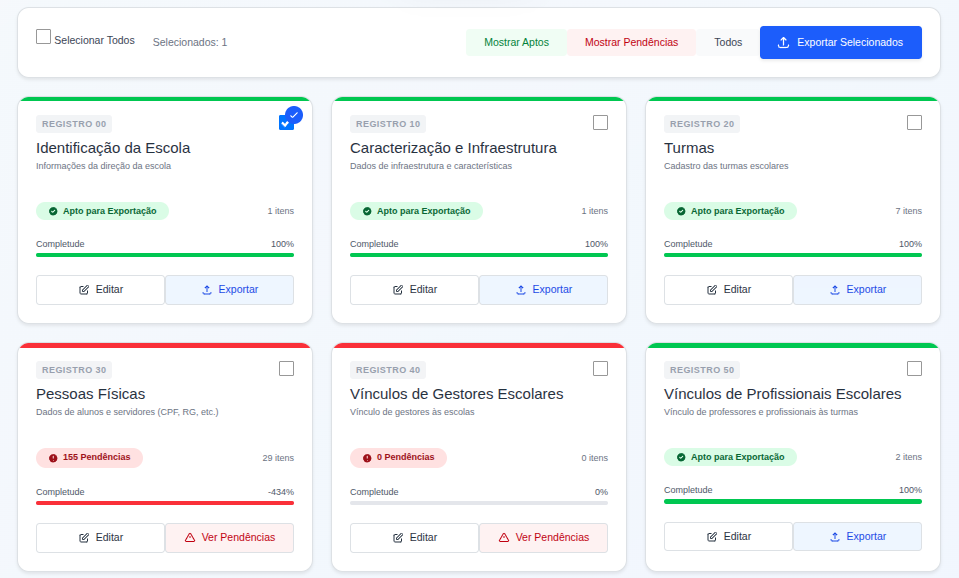This screenshot has width=959, height=578.
Task: Uncheck the Registro 00 card checkbox
Action: tap(286, 122)
